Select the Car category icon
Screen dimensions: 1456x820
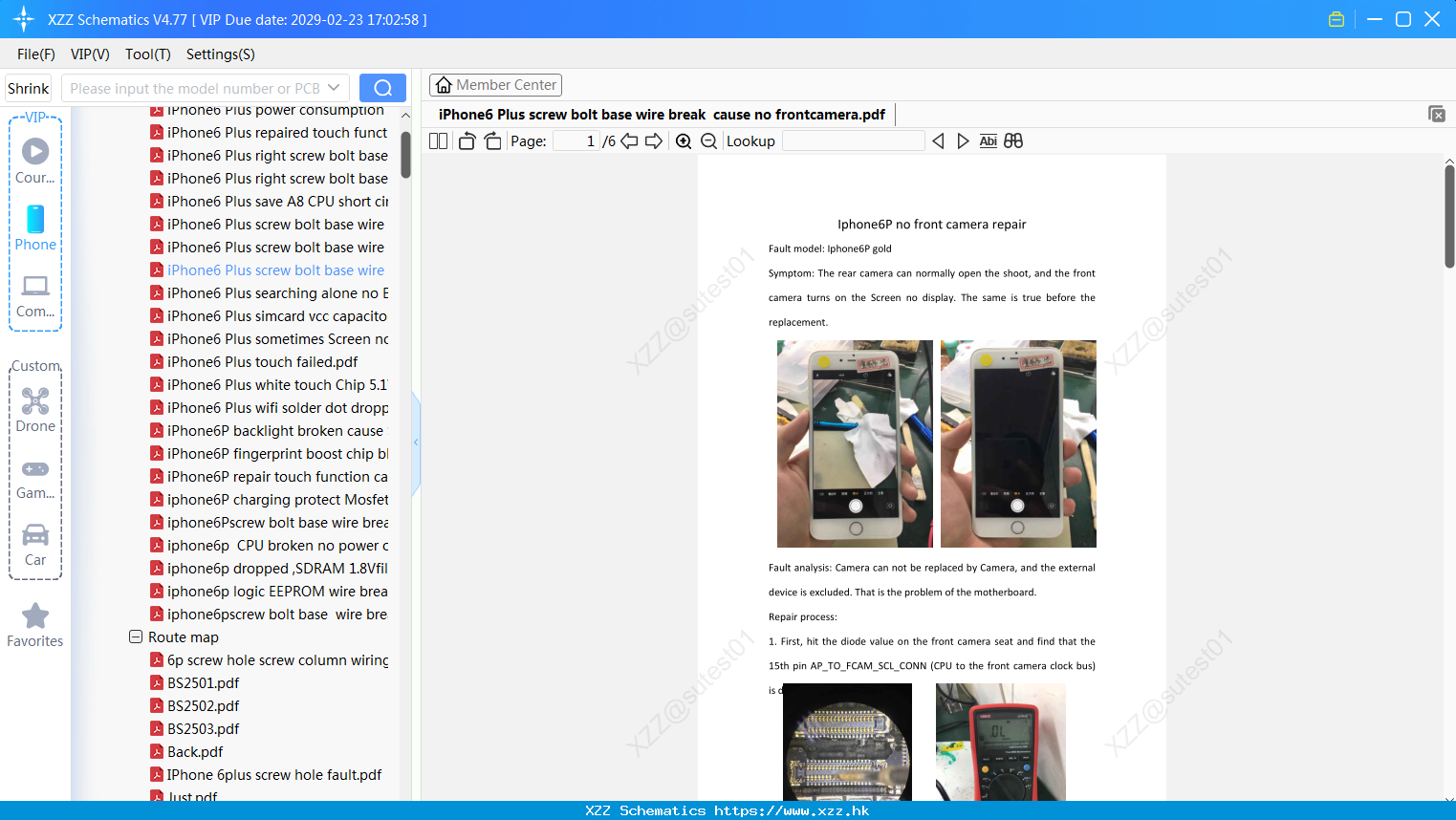(x=35, y=545)
